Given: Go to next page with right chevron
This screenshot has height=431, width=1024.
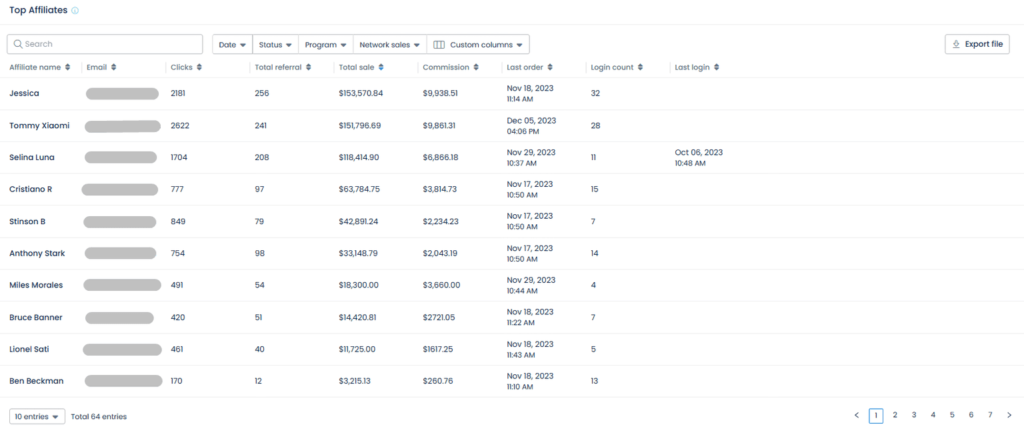Looking at the screenshot, I should [1008, 415].
